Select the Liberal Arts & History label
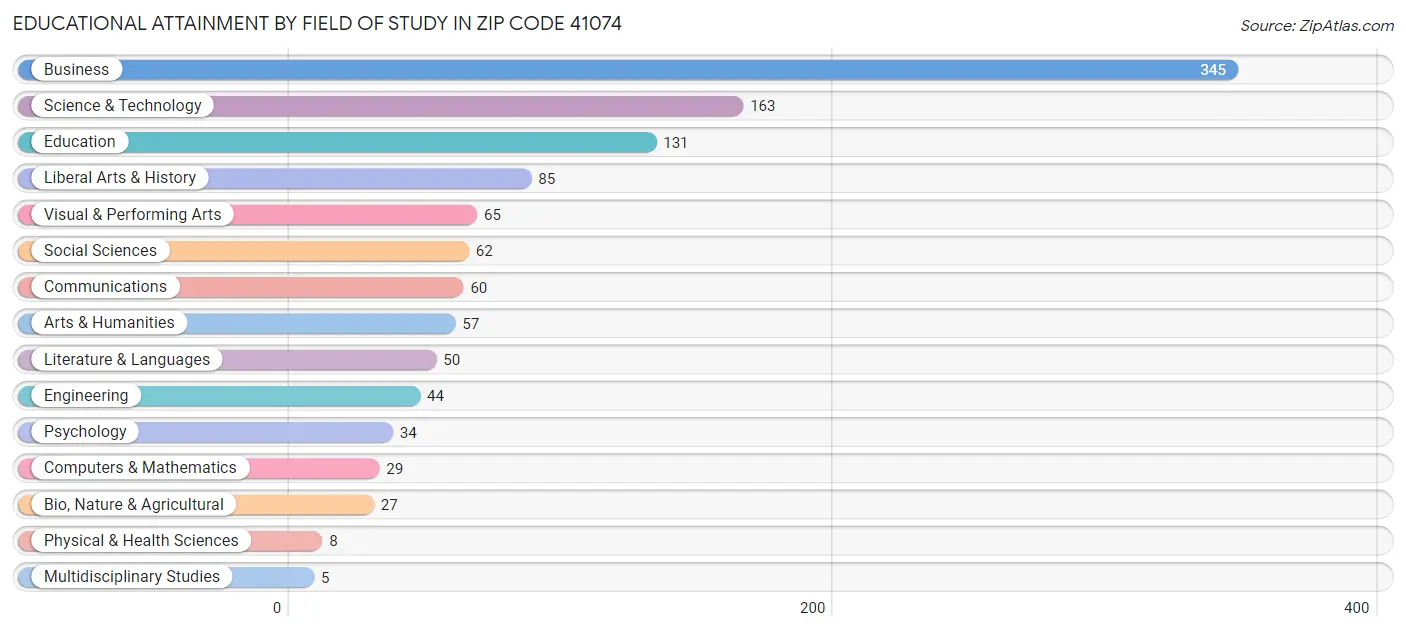Viewport: 1406px width, 632px height. tap(120, 178)
